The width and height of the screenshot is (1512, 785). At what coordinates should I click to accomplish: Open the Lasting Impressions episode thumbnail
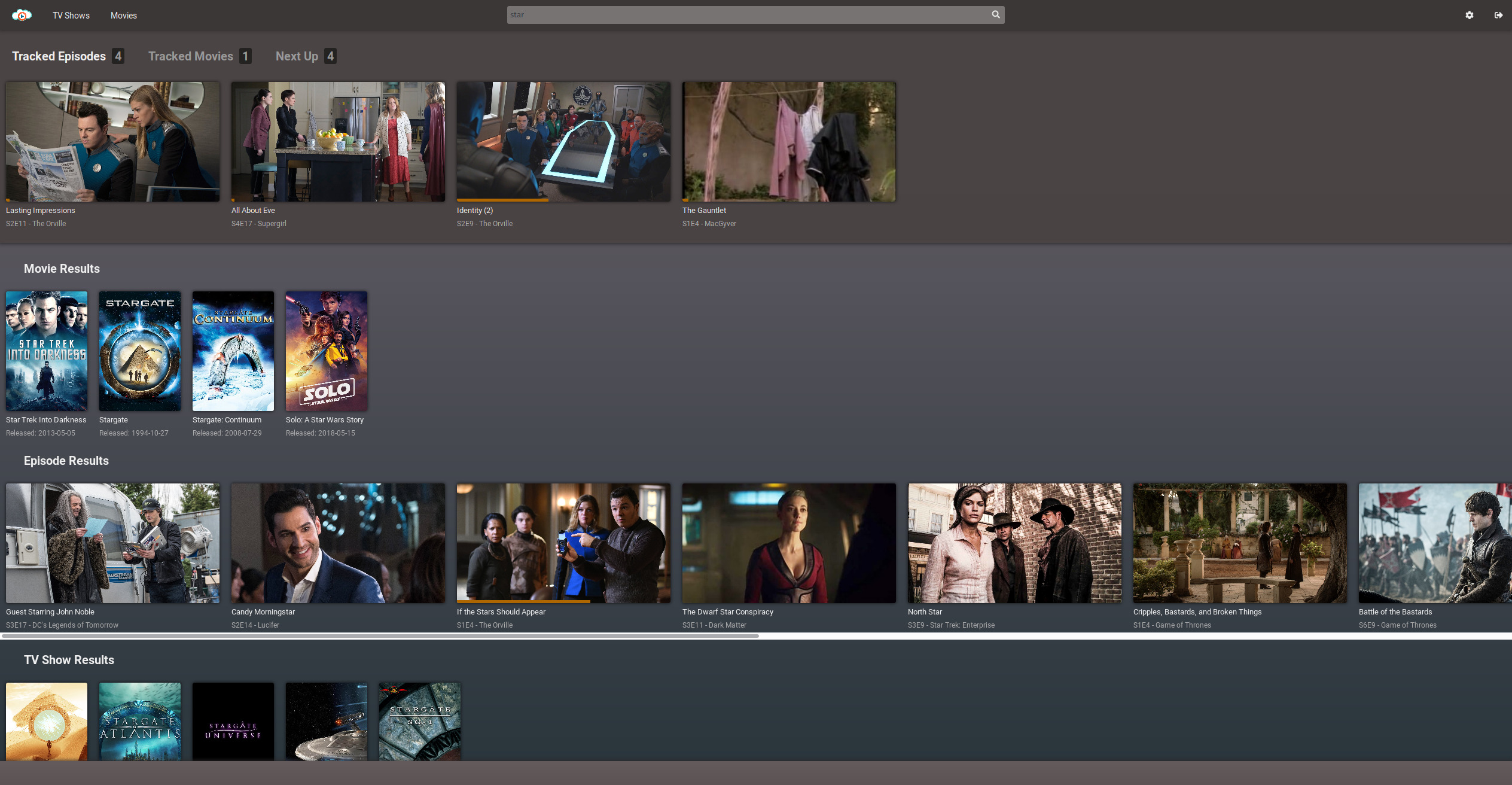point(112,141)
